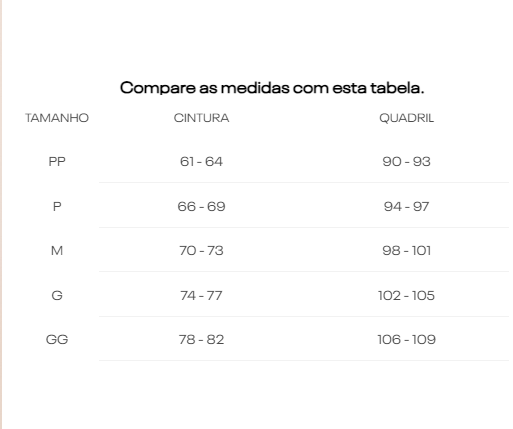Click the 'Compare as medidas' heading
This screenshot has height=429, width=513.
[x=272, y=88]
